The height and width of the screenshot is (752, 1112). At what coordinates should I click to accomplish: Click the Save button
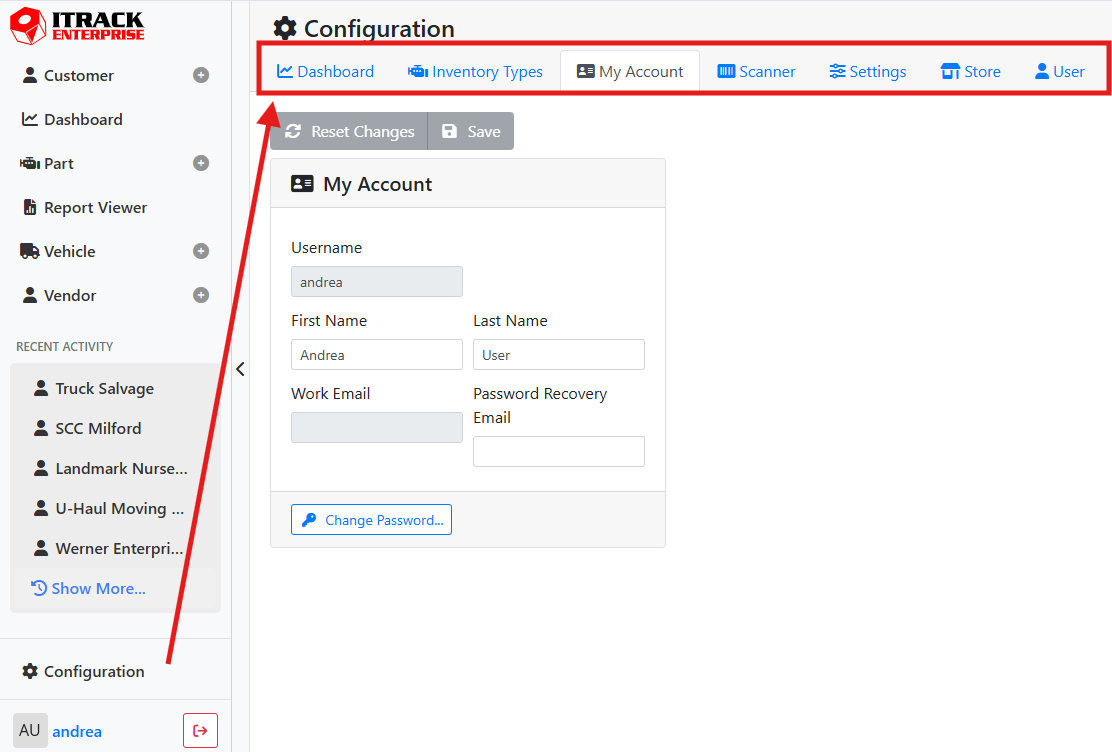(471, 132)
